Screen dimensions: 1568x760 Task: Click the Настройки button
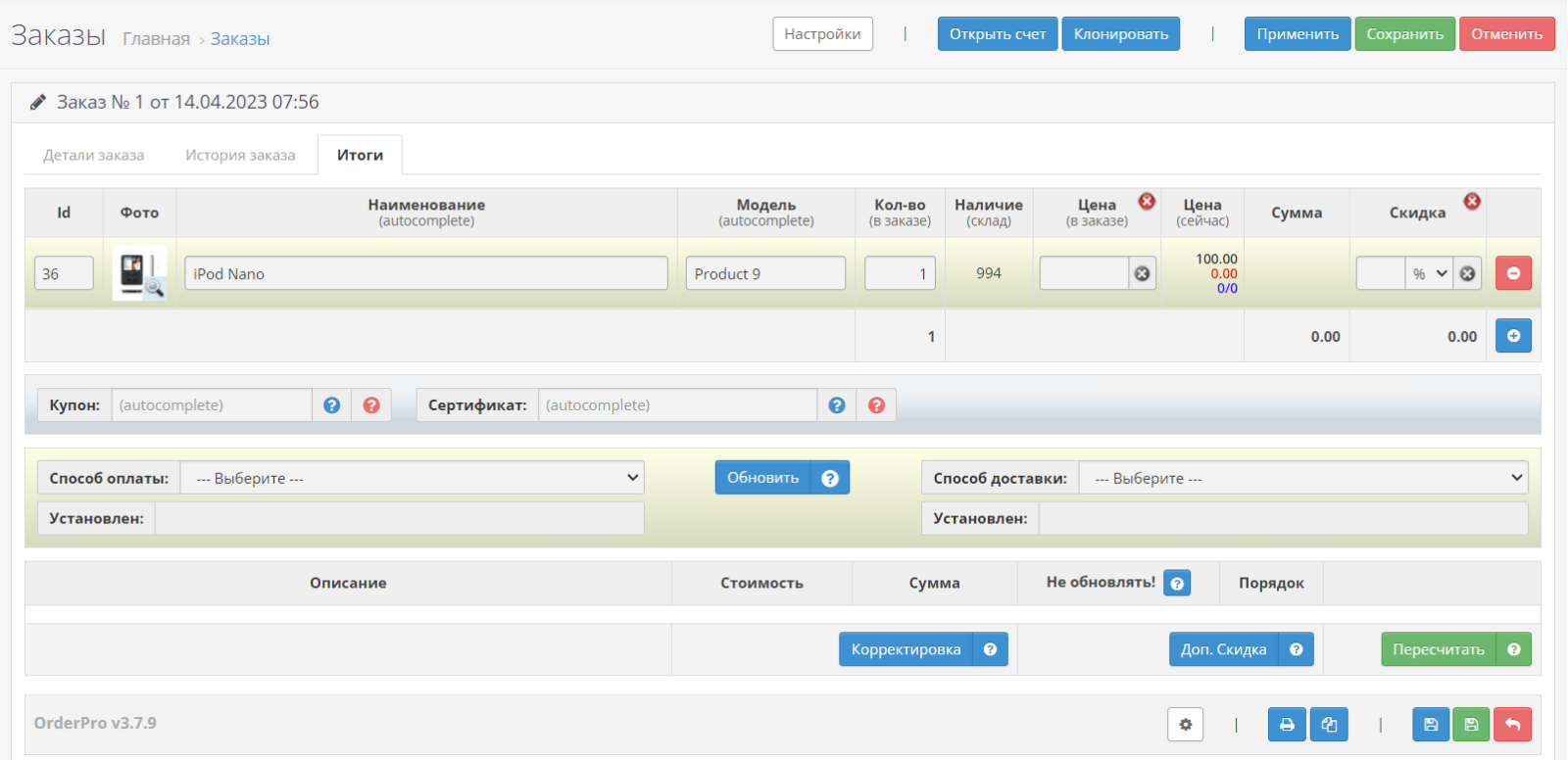pyautogui.click(x=822, y=34)
